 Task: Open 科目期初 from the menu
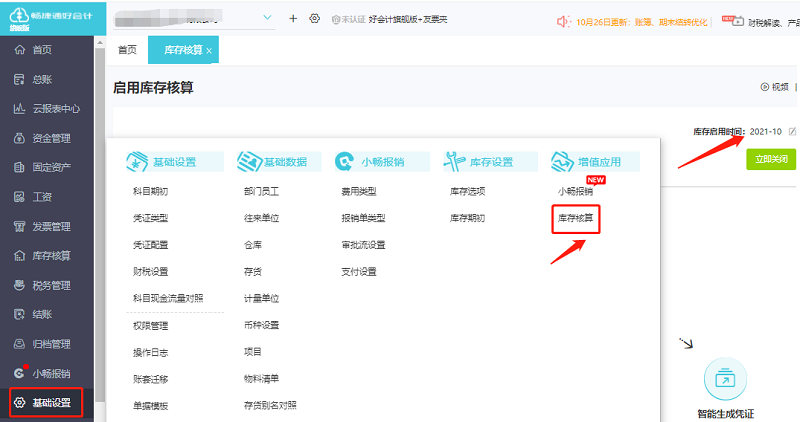(x=151, y=191)
